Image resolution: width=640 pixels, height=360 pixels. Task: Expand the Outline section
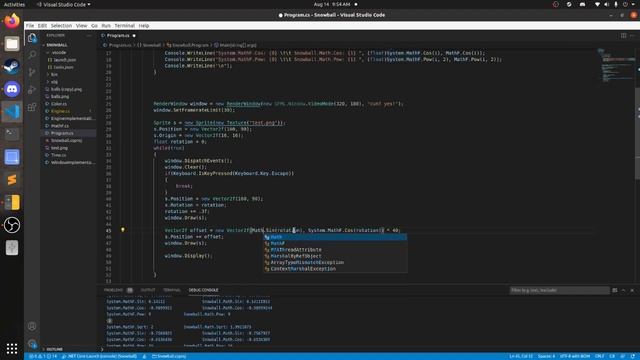click(54, 349)
